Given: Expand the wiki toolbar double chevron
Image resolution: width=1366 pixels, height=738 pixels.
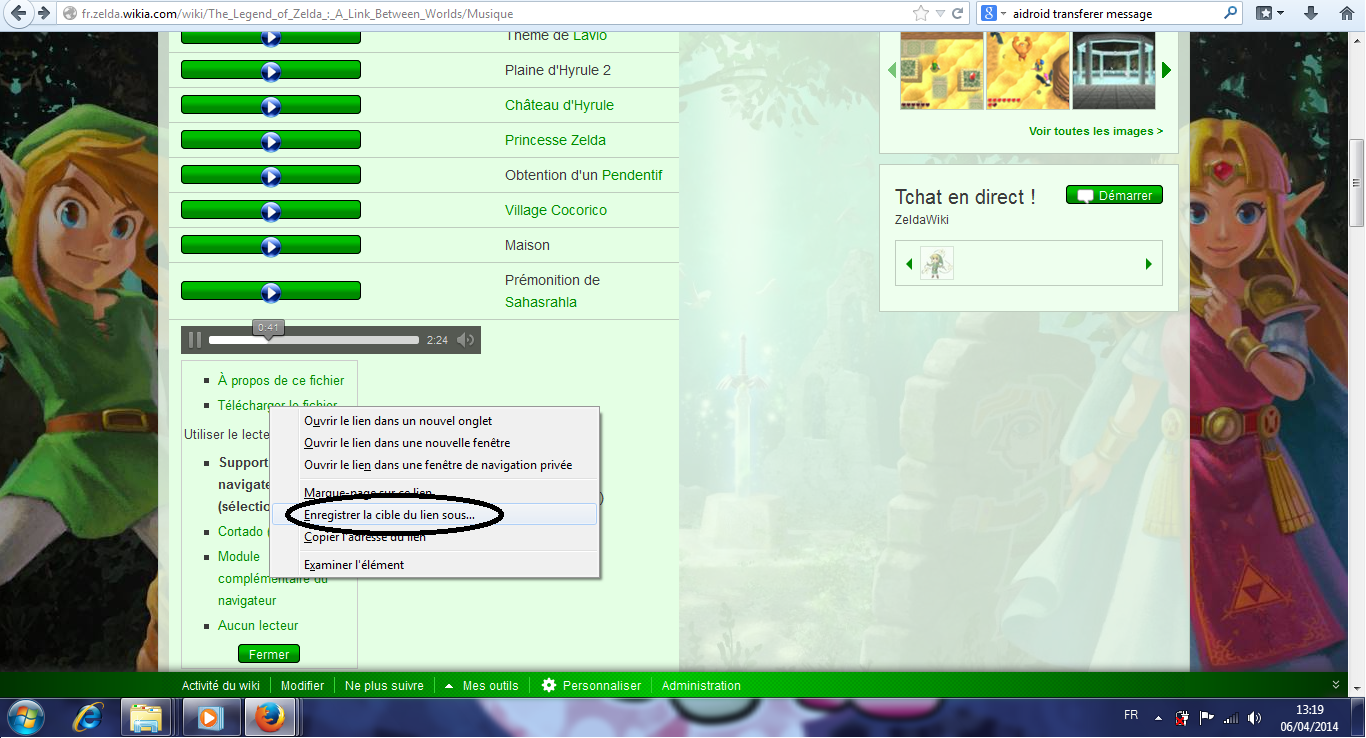Looking at the screenshot, I should (x=1336, y=685).
